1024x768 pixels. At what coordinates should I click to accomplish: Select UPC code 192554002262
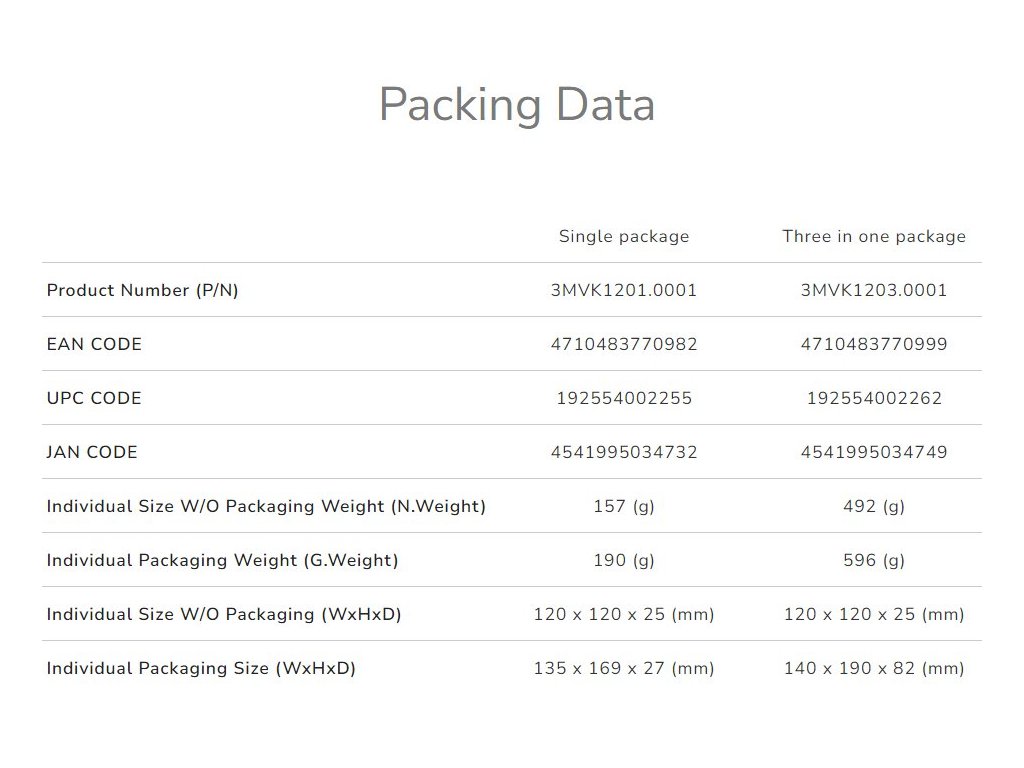874,399
